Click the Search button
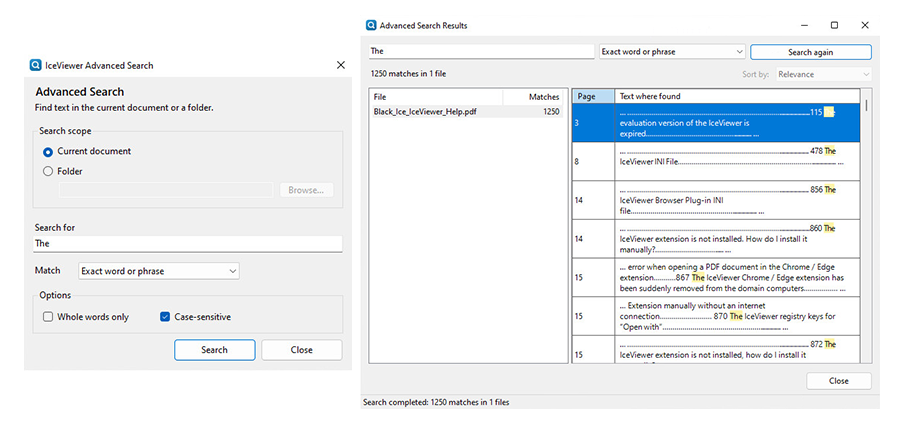 [x=215, y=350]
